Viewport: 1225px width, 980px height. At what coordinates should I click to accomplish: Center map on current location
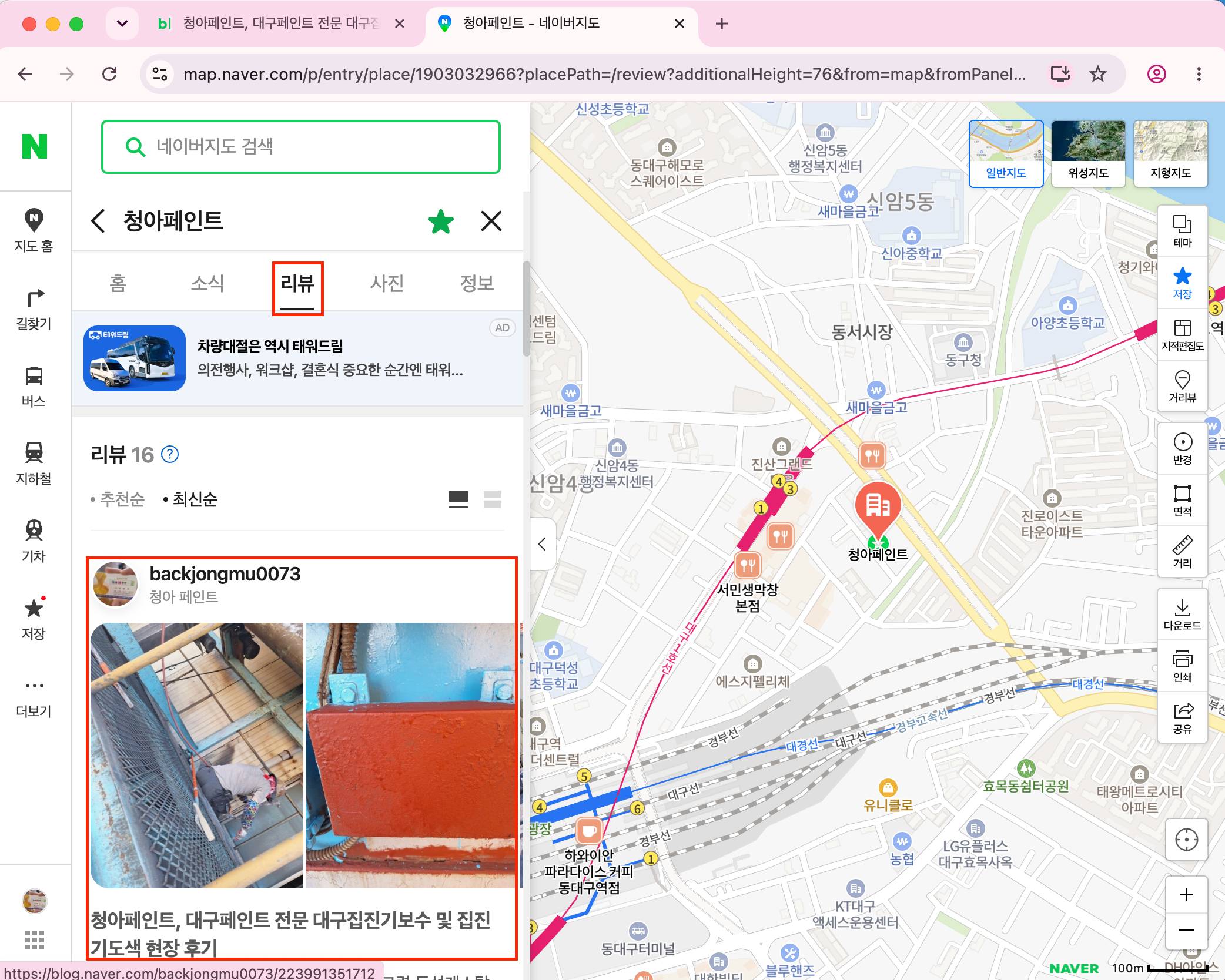(1186, 840)
